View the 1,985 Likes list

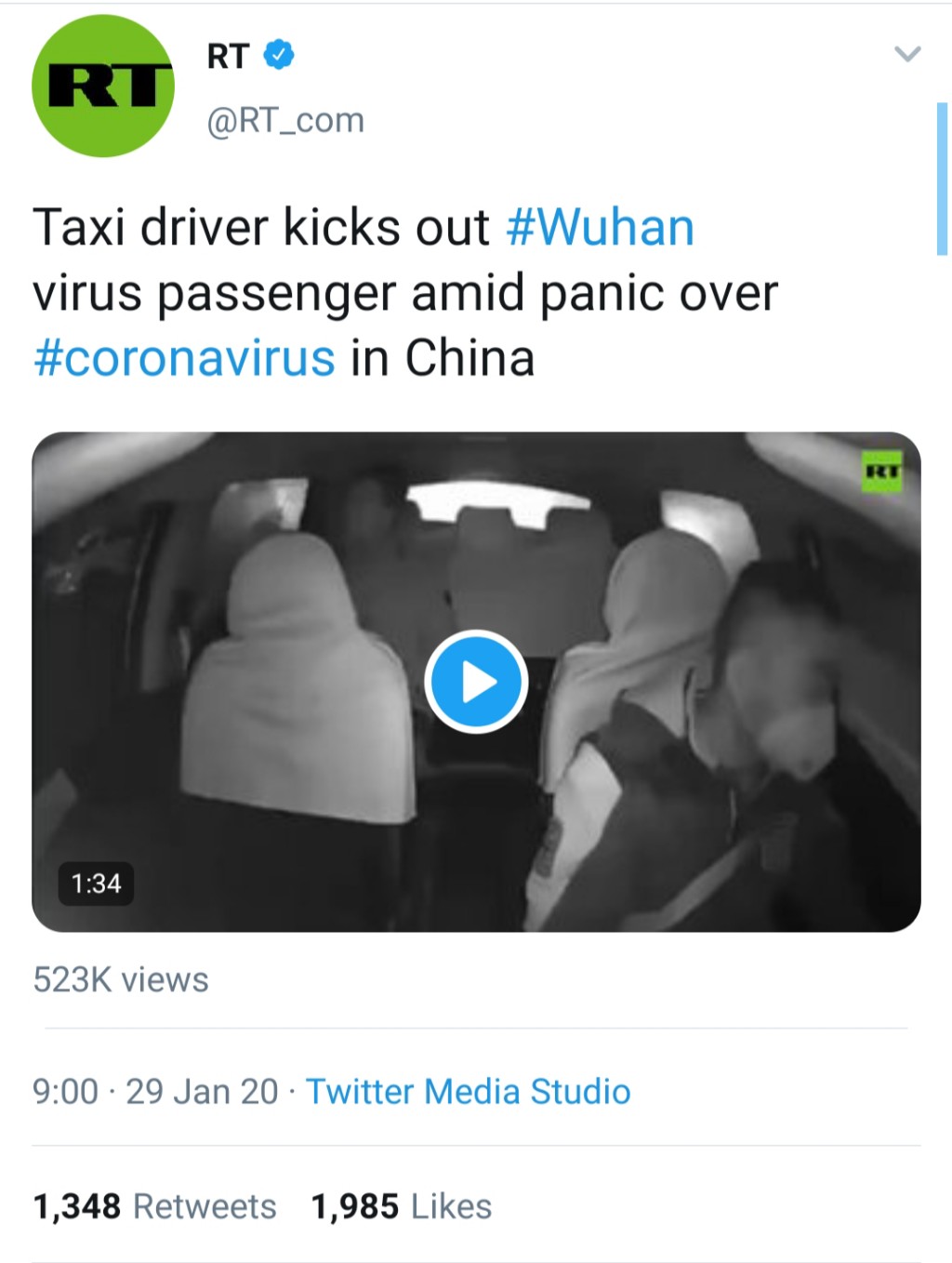(402, 1206)
